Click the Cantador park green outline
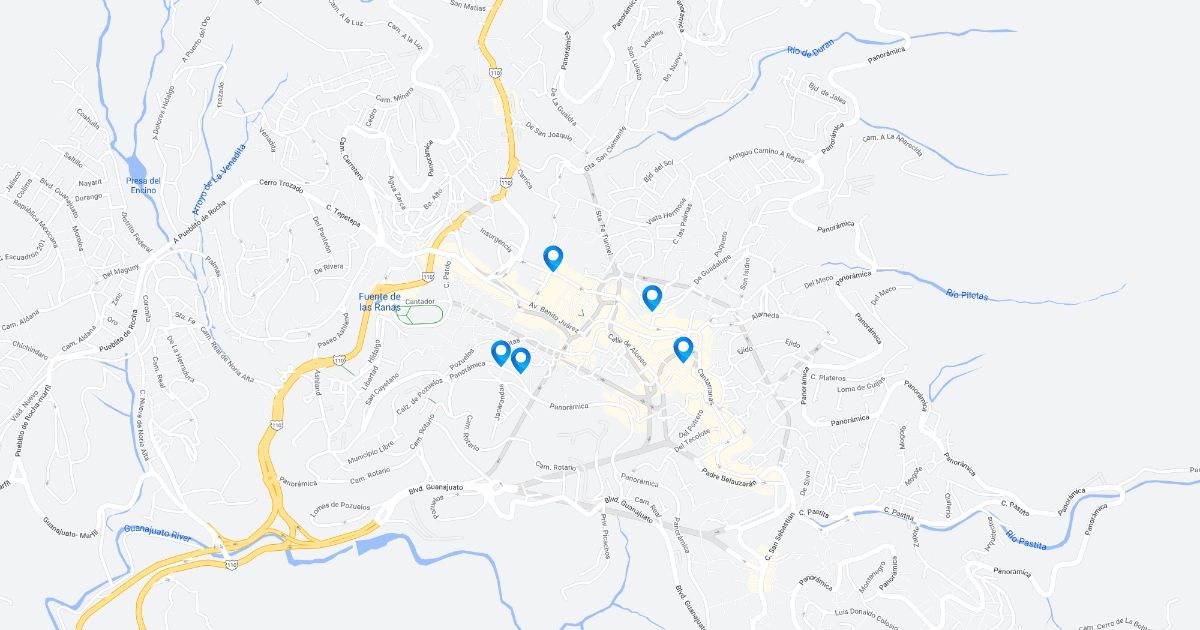The width and height of the screenshot is (1200, 630). click(x=420, y=314)
